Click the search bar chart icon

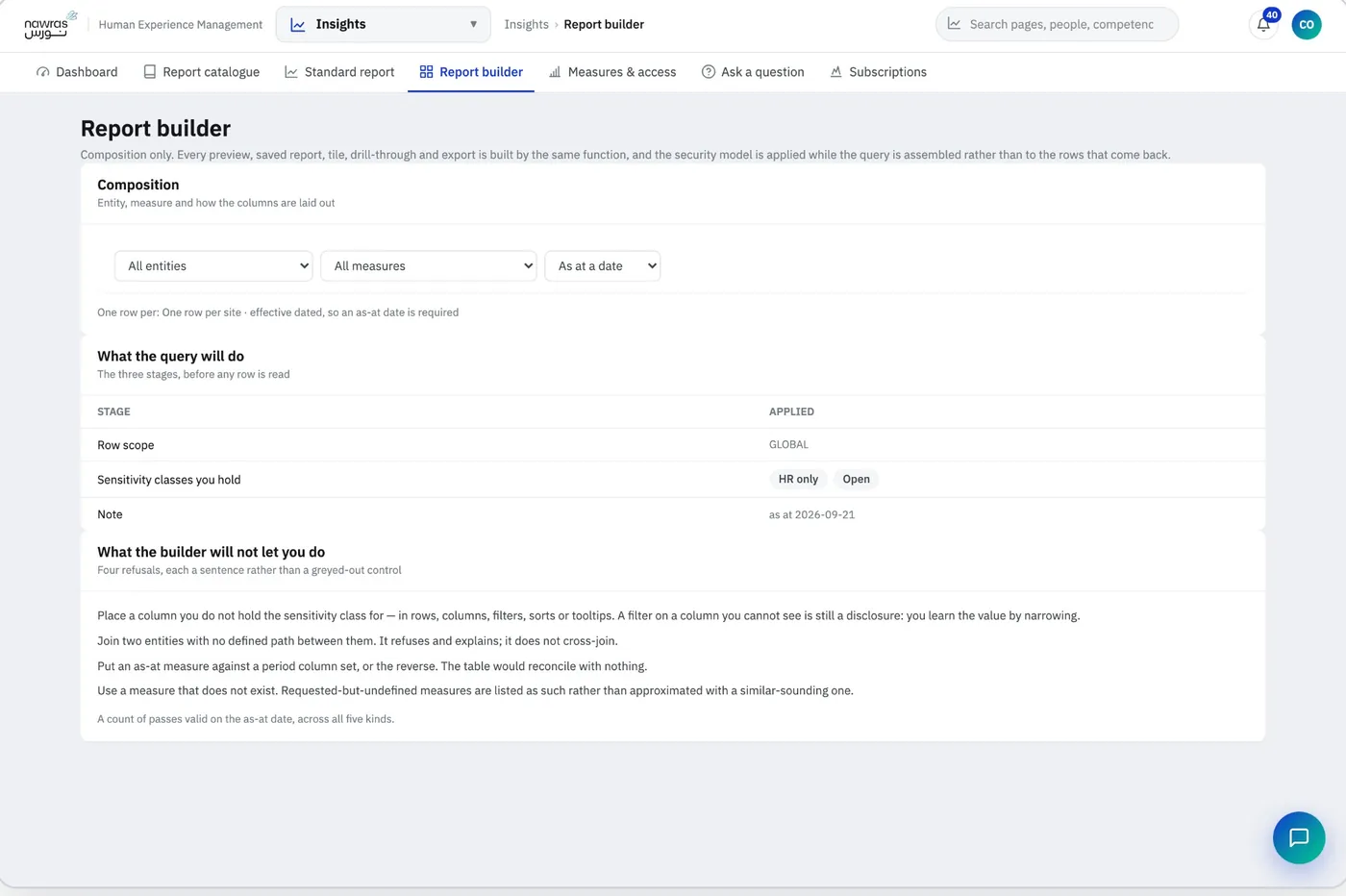coord(954,24)
